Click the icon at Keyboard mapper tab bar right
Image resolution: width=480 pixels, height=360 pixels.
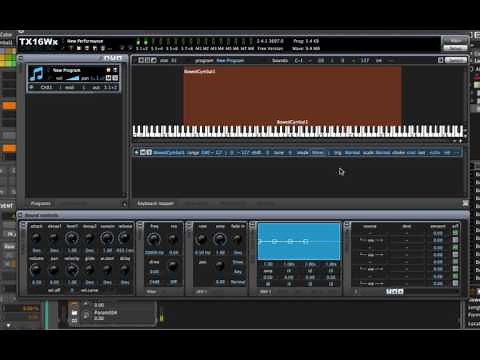(465, 203)
